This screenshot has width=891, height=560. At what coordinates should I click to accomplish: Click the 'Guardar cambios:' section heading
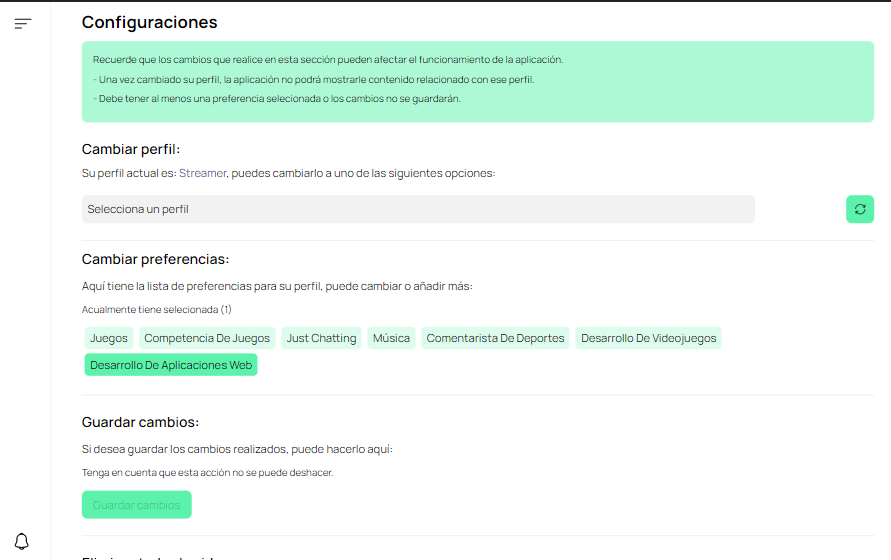tap(140, 422)
